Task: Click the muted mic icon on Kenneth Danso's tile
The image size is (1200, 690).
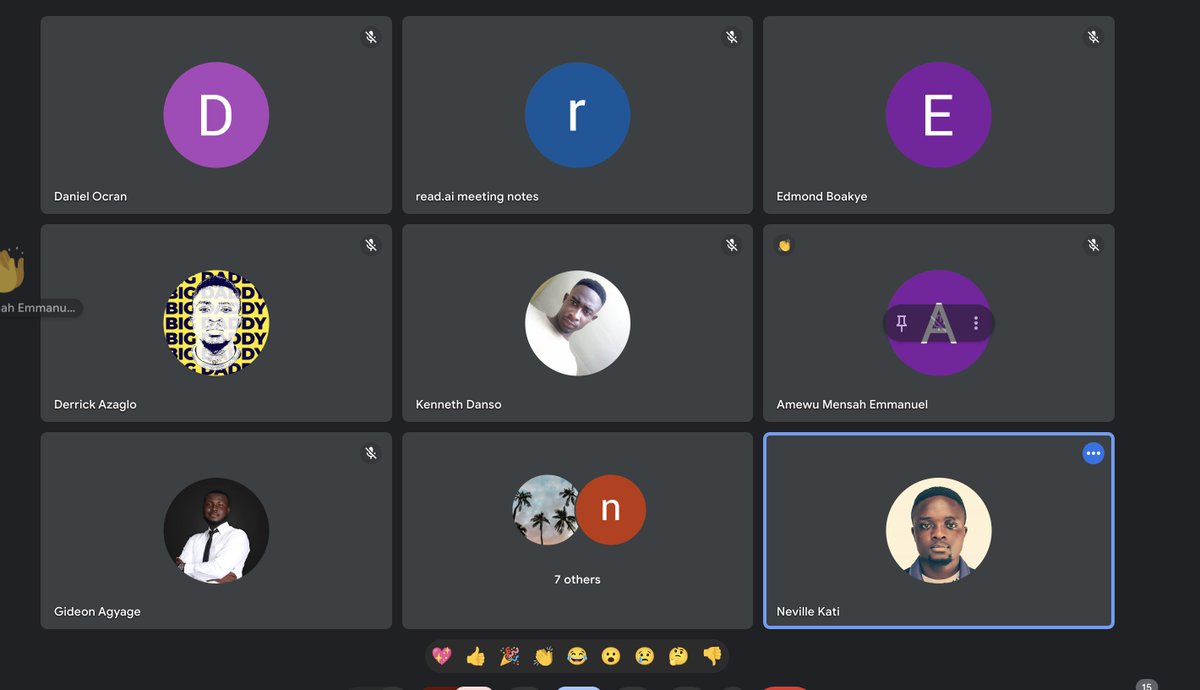Action: coord(732,245)
